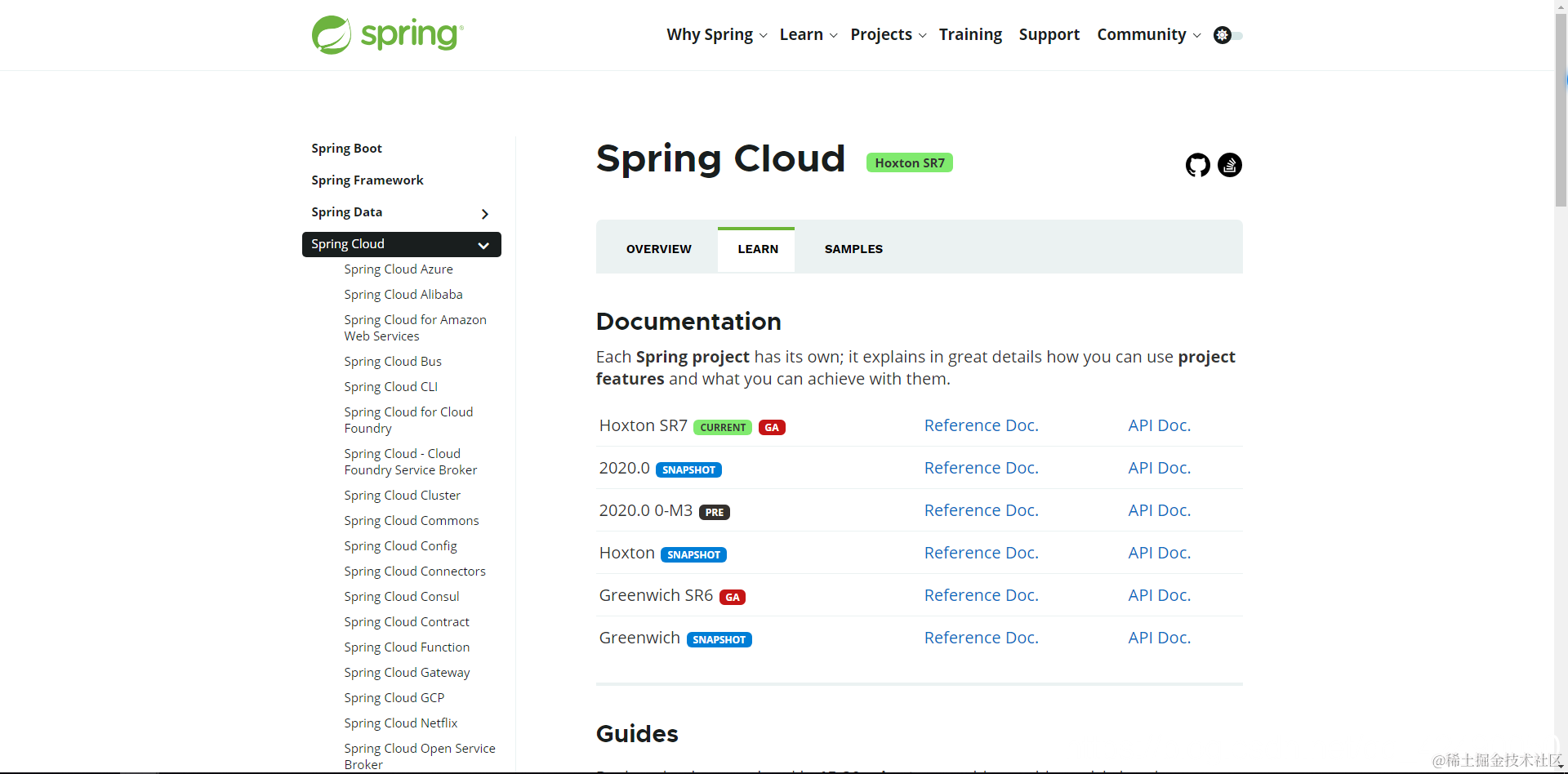Click the Stack Overflow icon
Image resolution: width=1568 pixels, height=774 pixels.
click(1229, 165)
